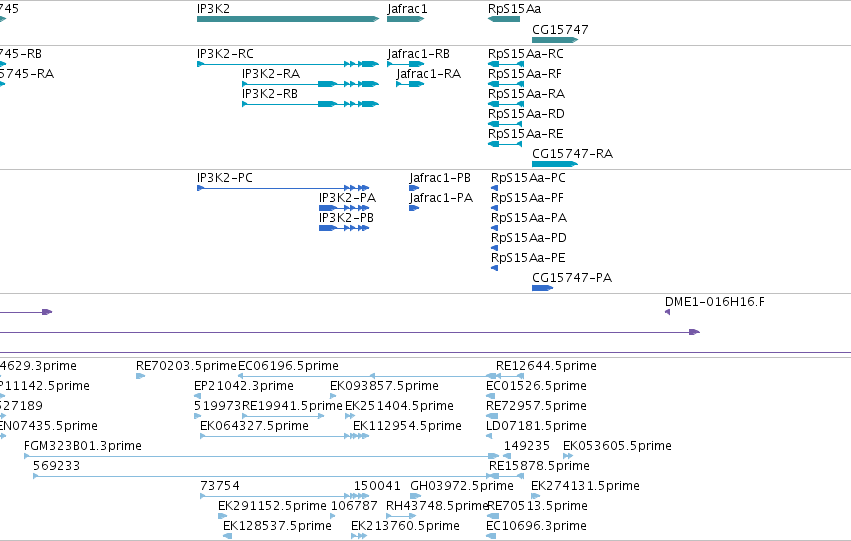The height and width of the screenshot is (541, 851).
Task: Select protein RpS15Aa-PE
Action: (x=494, y=269)
